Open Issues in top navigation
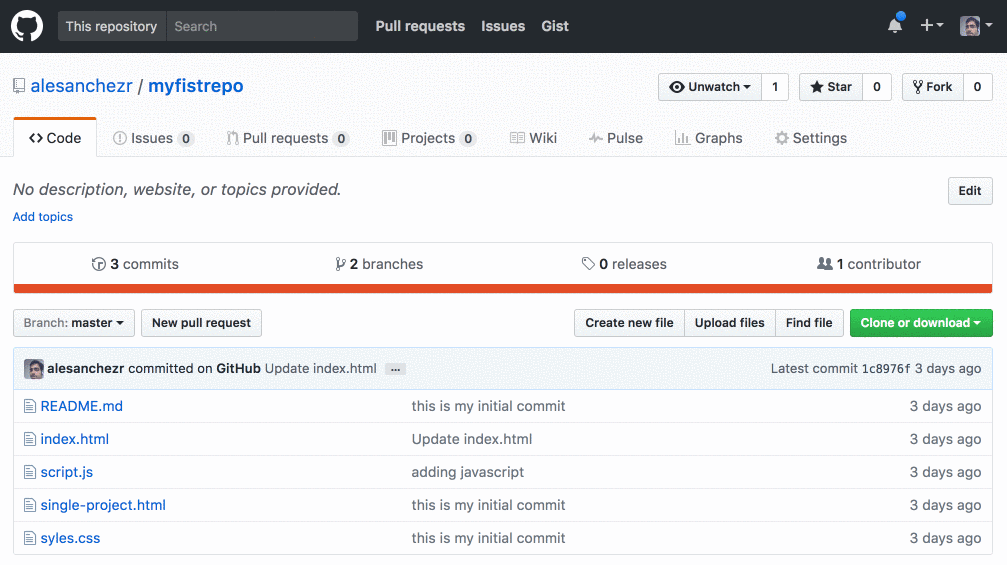This screenshot has width=1007, height=565. [503, 26]
